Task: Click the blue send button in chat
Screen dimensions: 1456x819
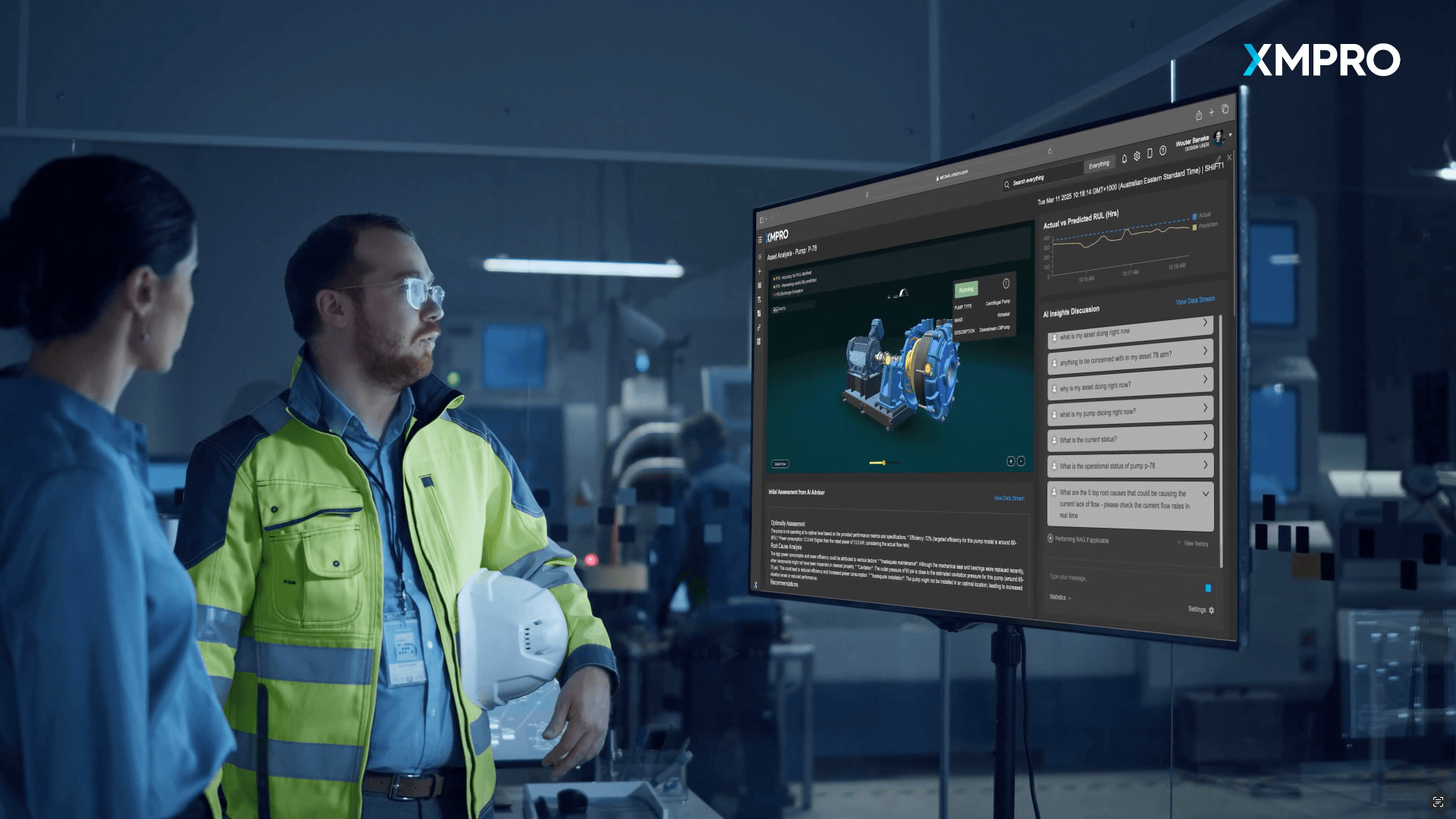Action: tap(1208, 588)
